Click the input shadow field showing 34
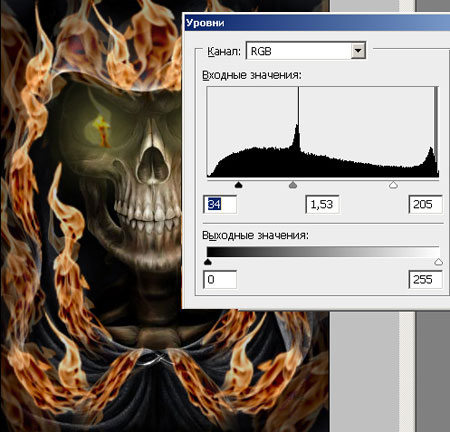The height and width of the screenshot is (432, 450). pos(220,204)
